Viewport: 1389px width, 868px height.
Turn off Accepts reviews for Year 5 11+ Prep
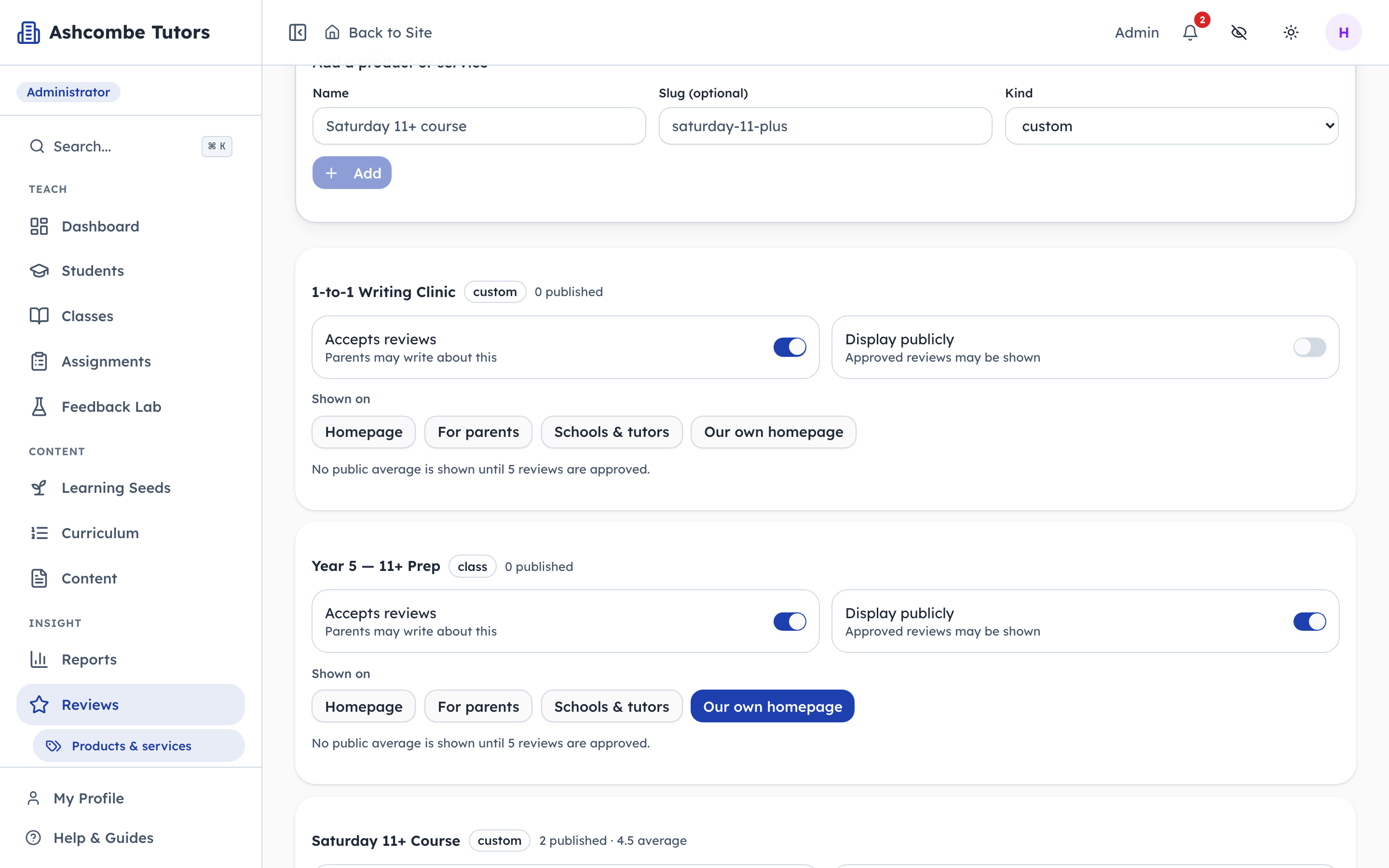(x=790, y=621)
